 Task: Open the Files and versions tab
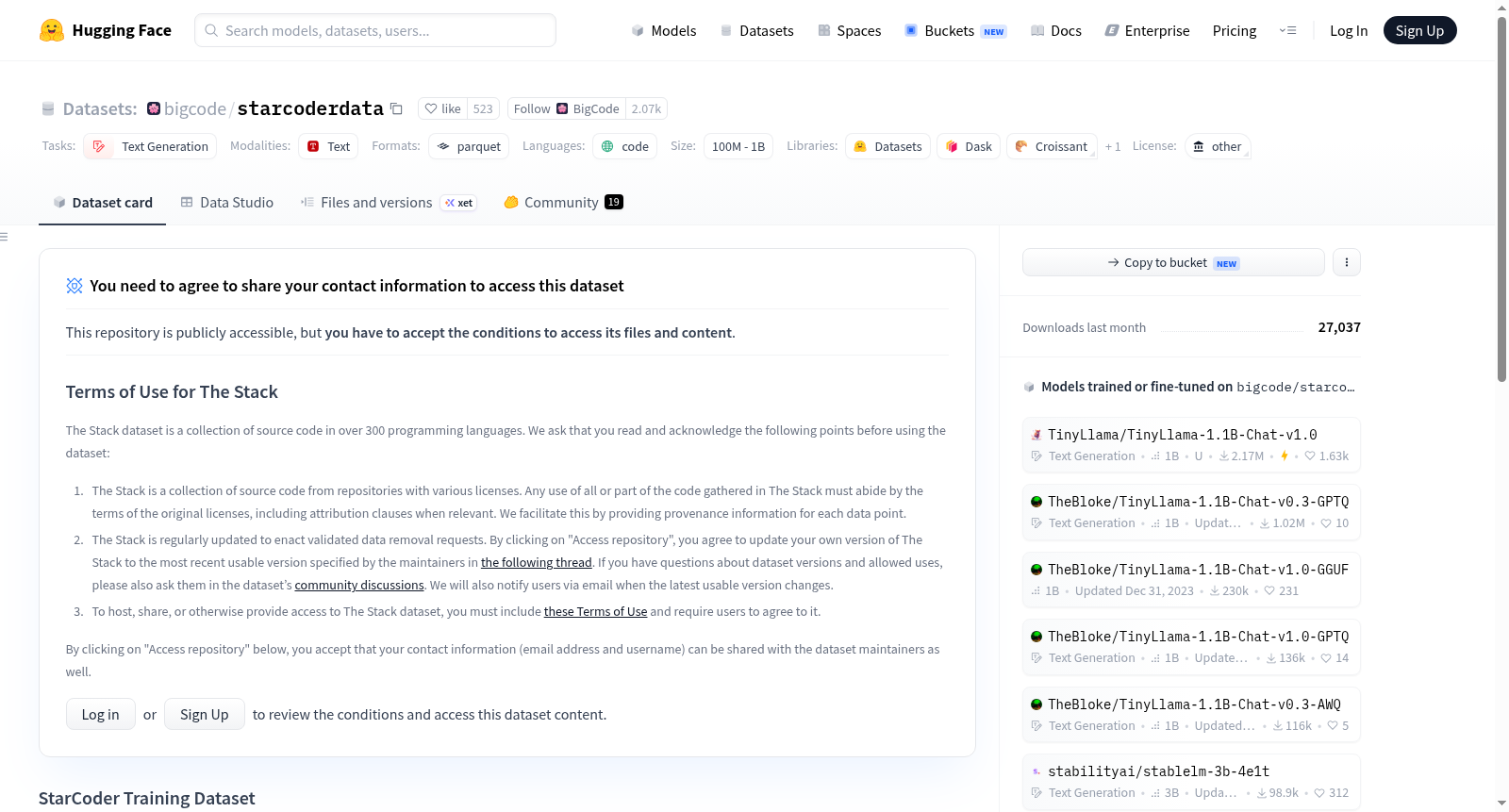(x=389, y=202)
